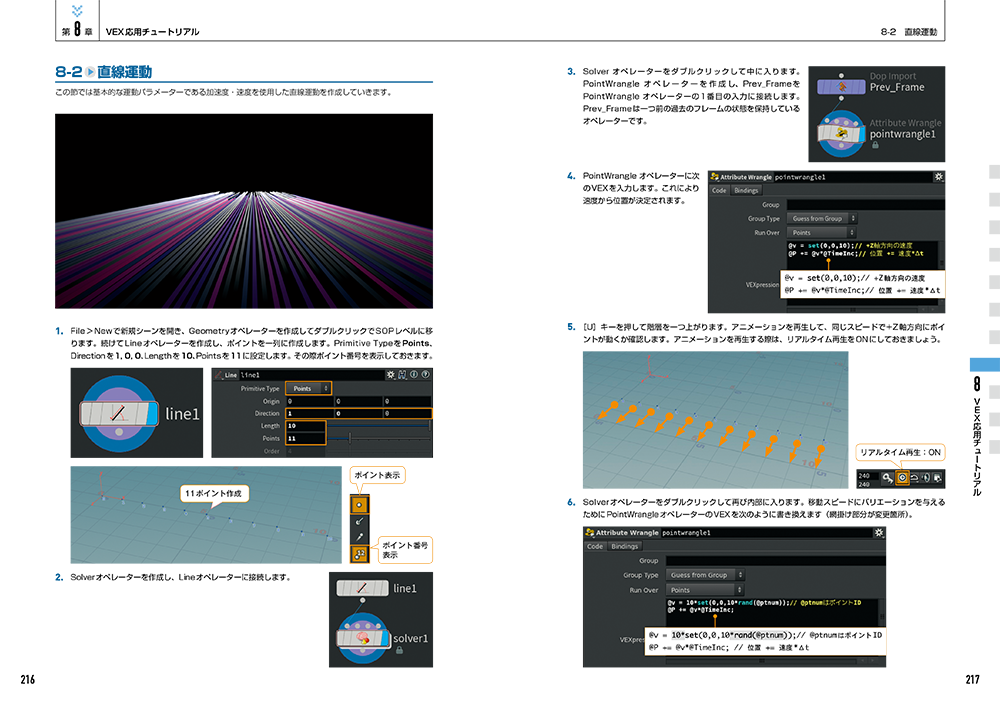Image resolution: width=1000 pixels, height=706 pixels.
Task: Toggle the point numbers display icon
Action: coord(360,553)
